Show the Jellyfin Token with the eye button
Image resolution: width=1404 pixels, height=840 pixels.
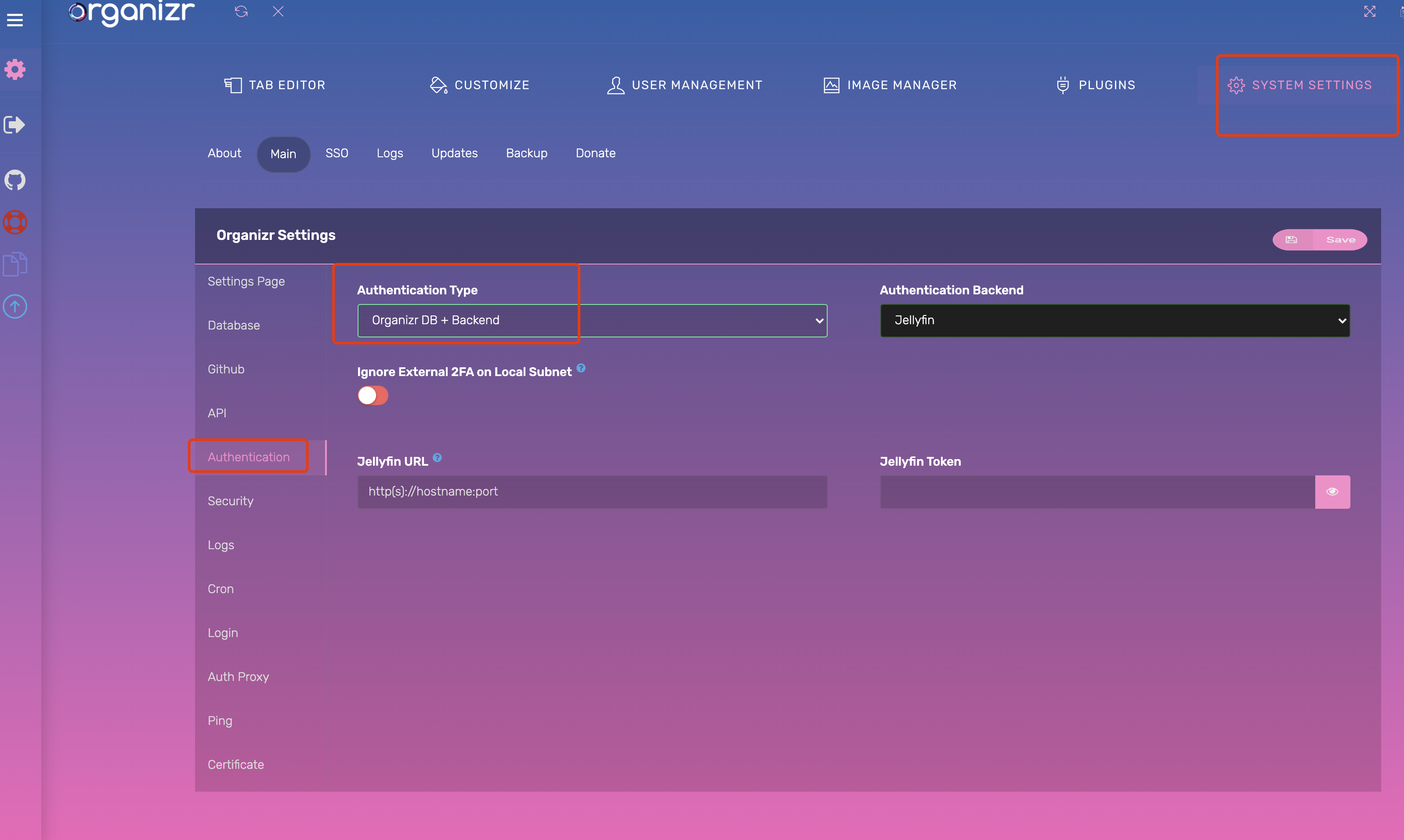[1332, 491]
